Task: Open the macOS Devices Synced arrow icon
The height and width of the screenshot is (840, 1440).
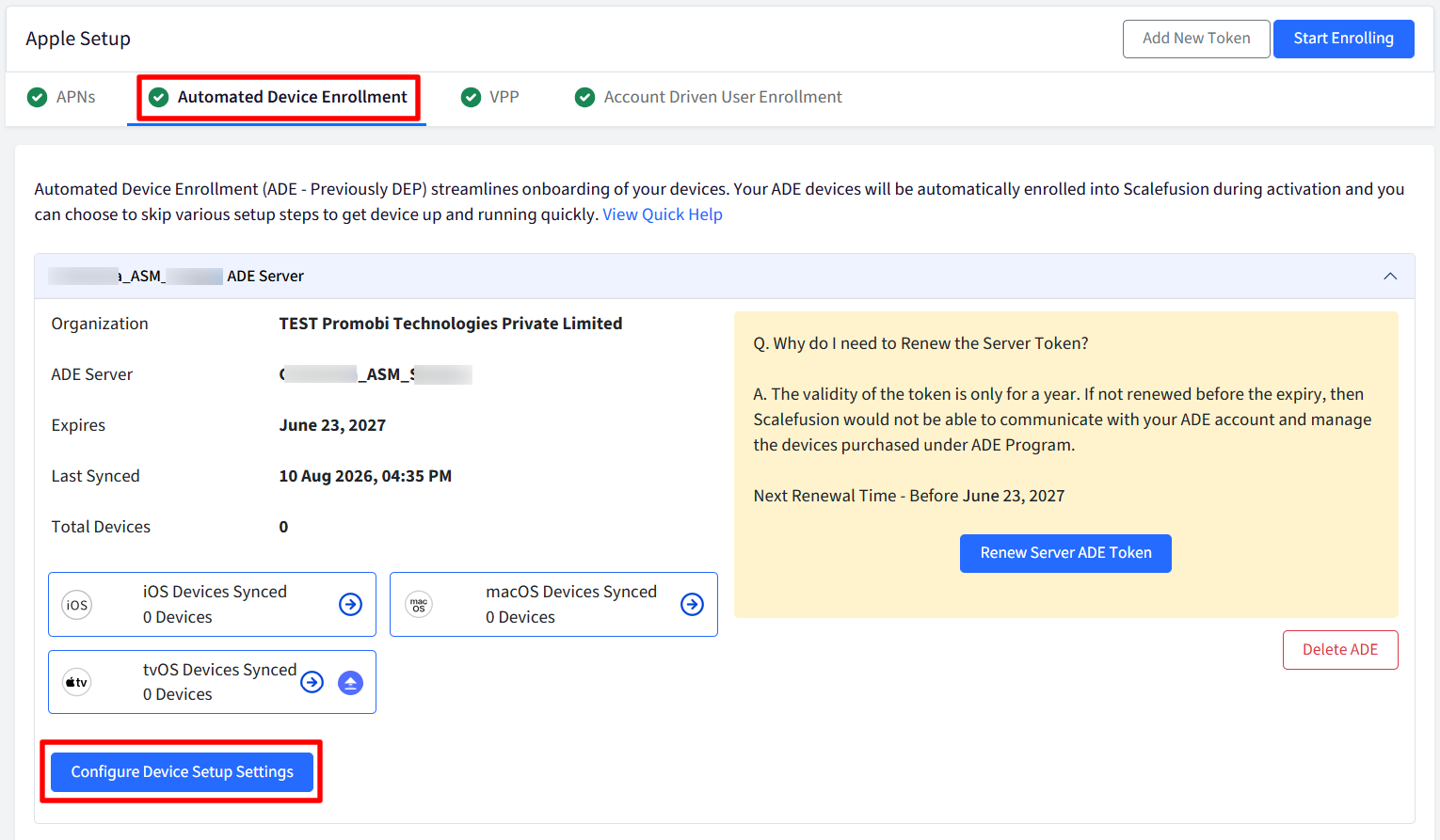Action: [x=692, y=604]
